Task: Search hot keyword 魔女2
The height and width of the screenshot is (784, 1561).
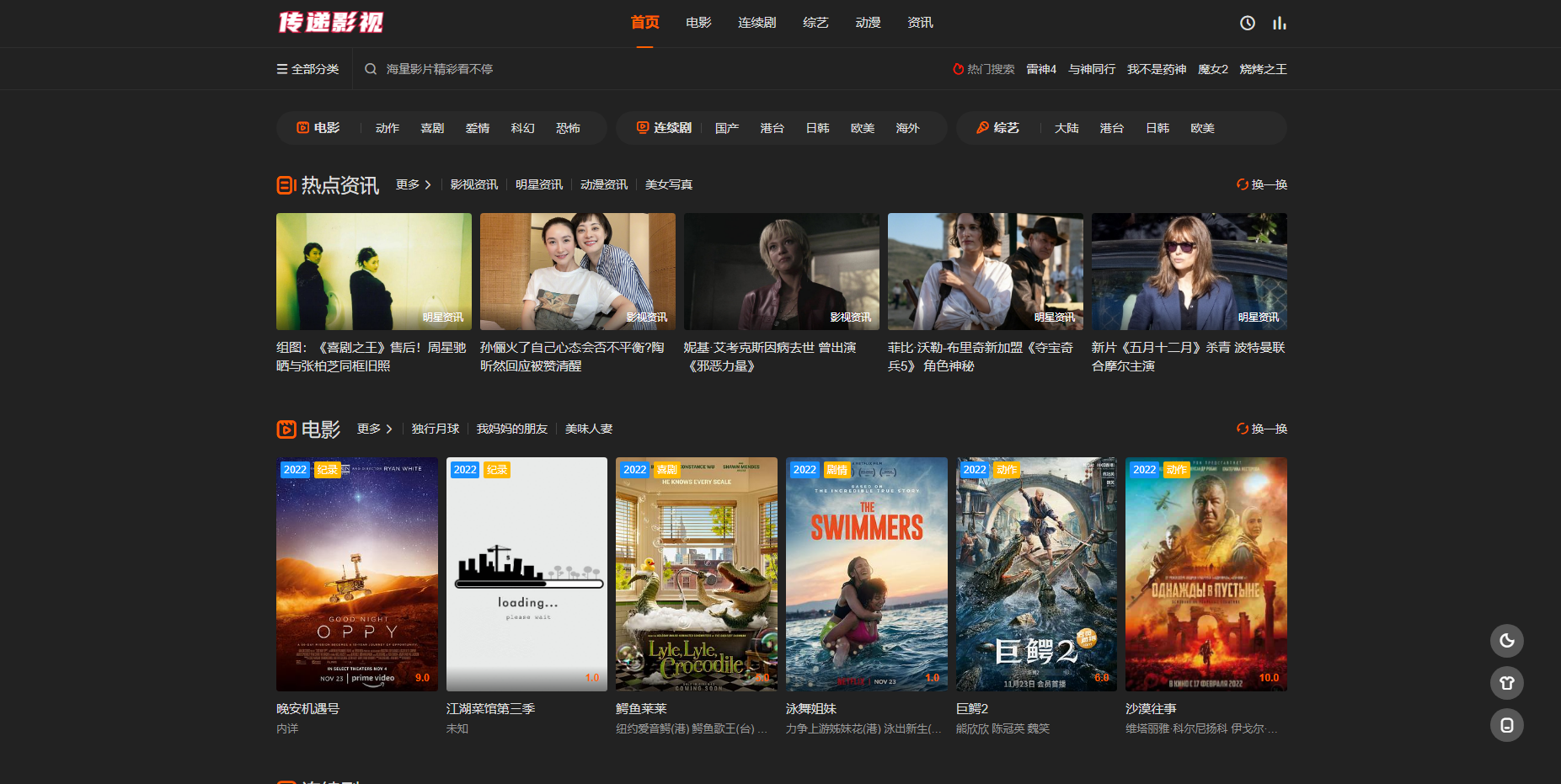Action: tap(1213, 69)
